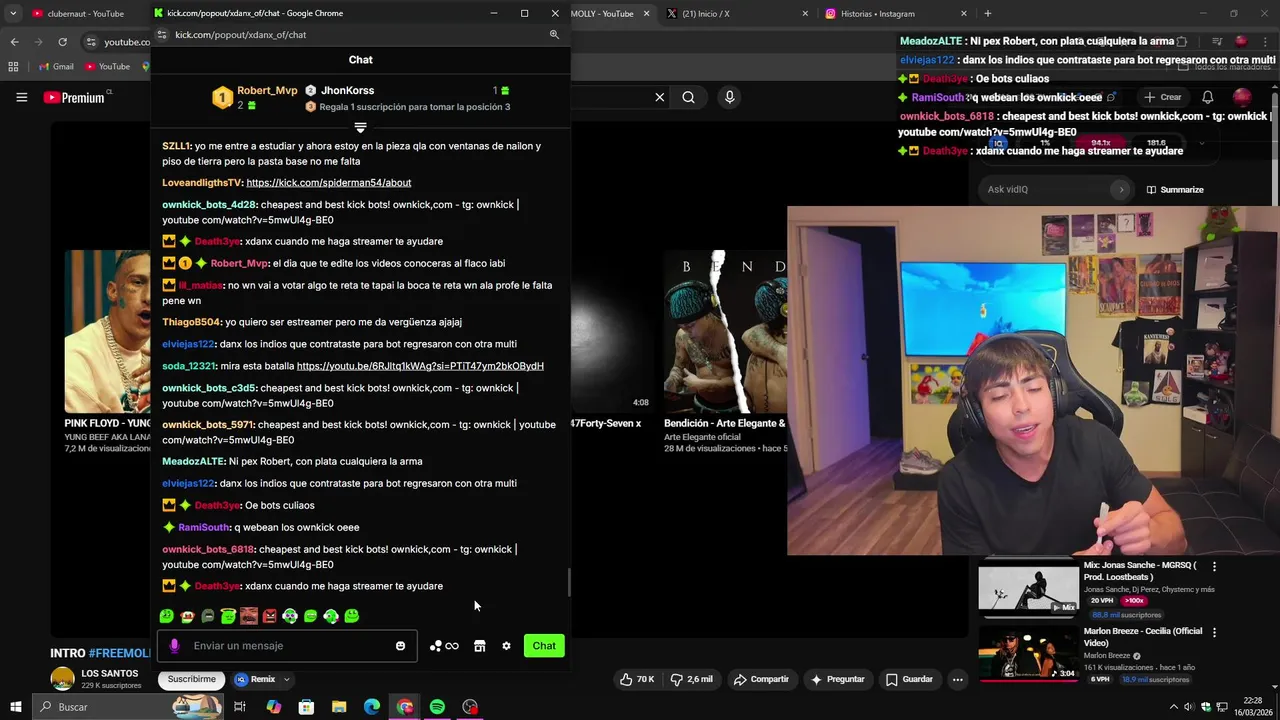Dislike the video with 2,6 mil
This screenshot has width=1280, height=720.
[x=691, y=680]
